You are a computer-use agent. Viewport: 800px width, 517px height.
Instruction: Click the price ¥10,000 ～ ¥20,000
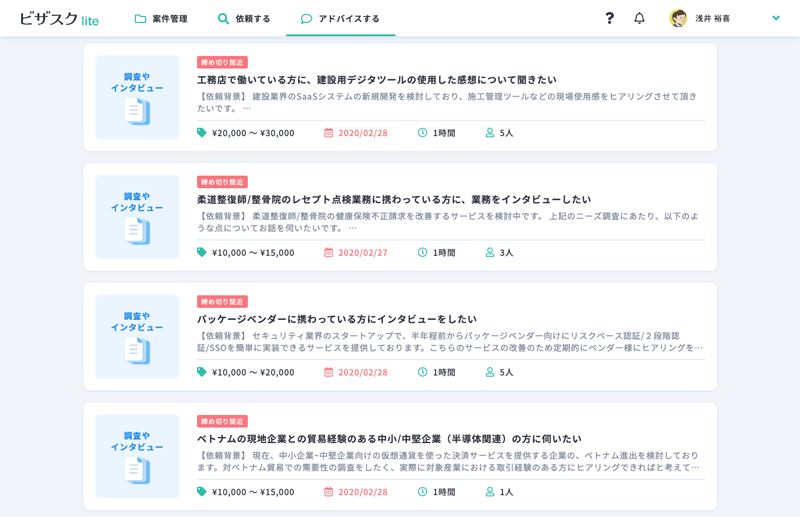[253, 373]
